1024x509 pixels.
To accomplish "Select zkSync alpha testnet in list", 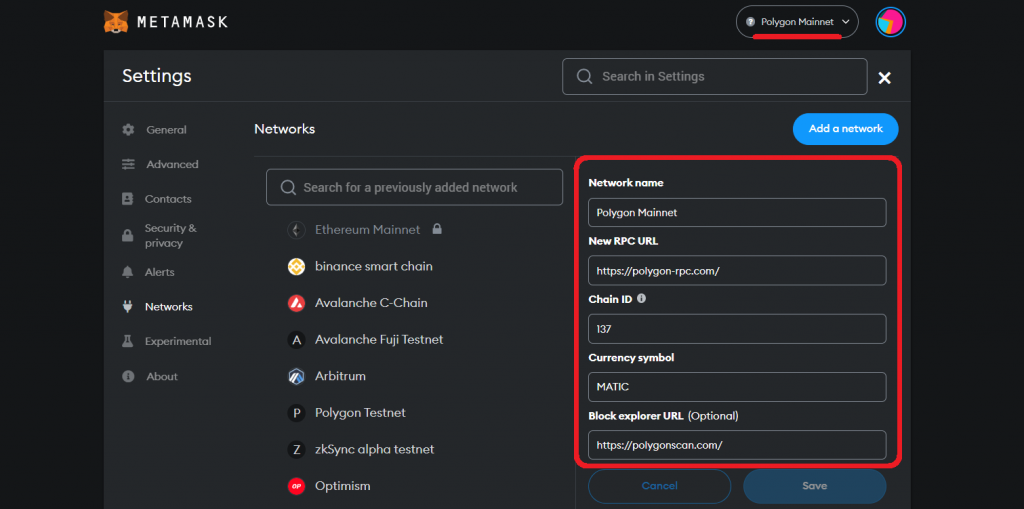I will click(374, 449).
